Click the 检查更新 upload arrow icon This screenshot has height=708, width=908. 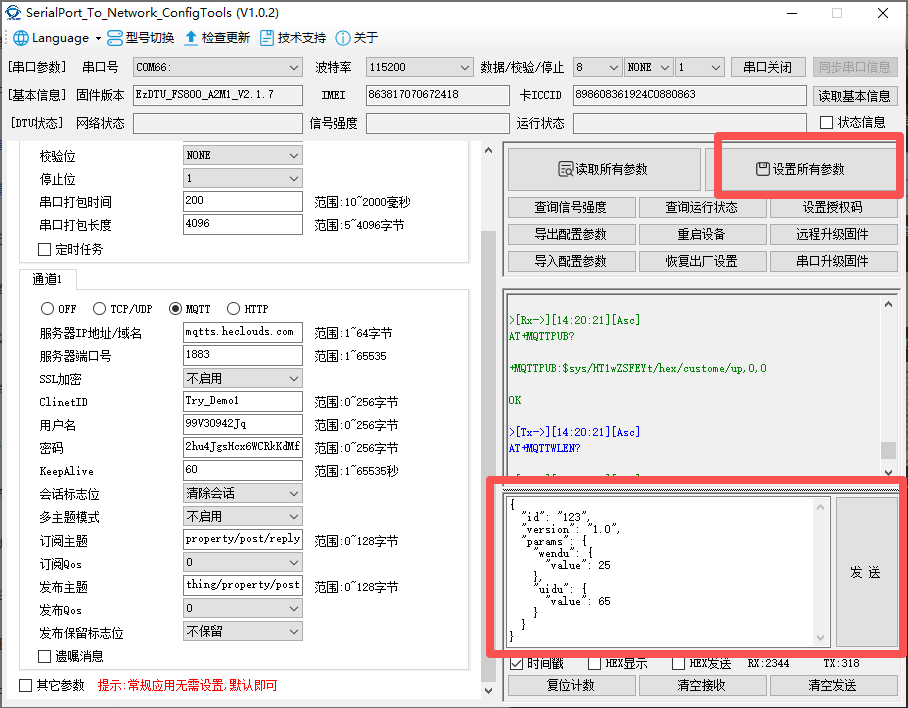point(191,38)
